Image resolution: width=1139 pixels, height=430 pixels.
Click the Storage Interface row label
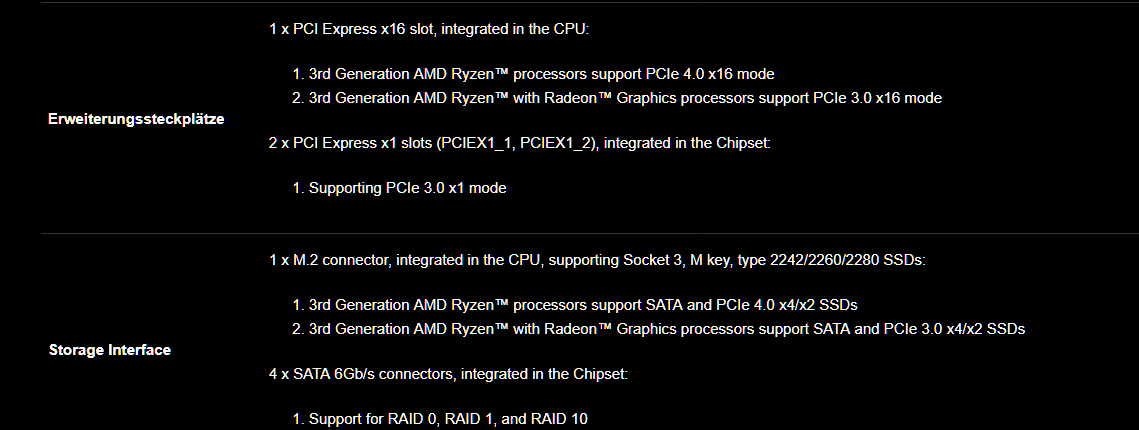tap(110, 350)
